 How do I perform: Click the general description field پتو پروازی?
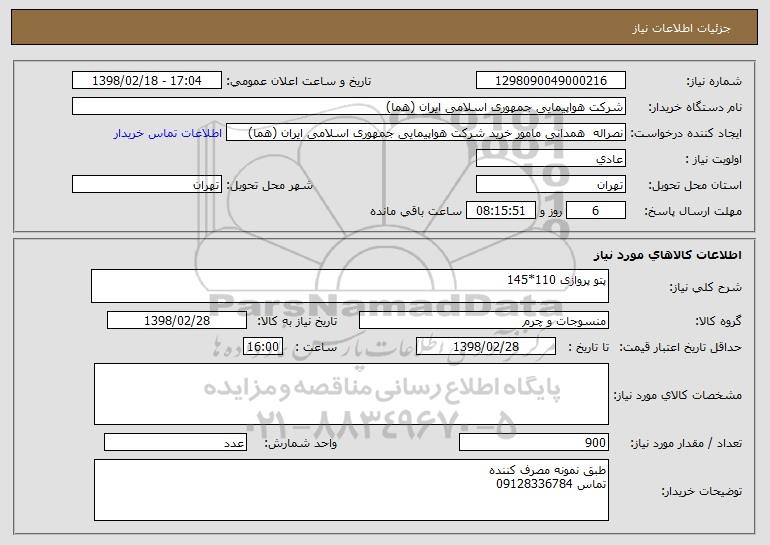tap(350, 286)
